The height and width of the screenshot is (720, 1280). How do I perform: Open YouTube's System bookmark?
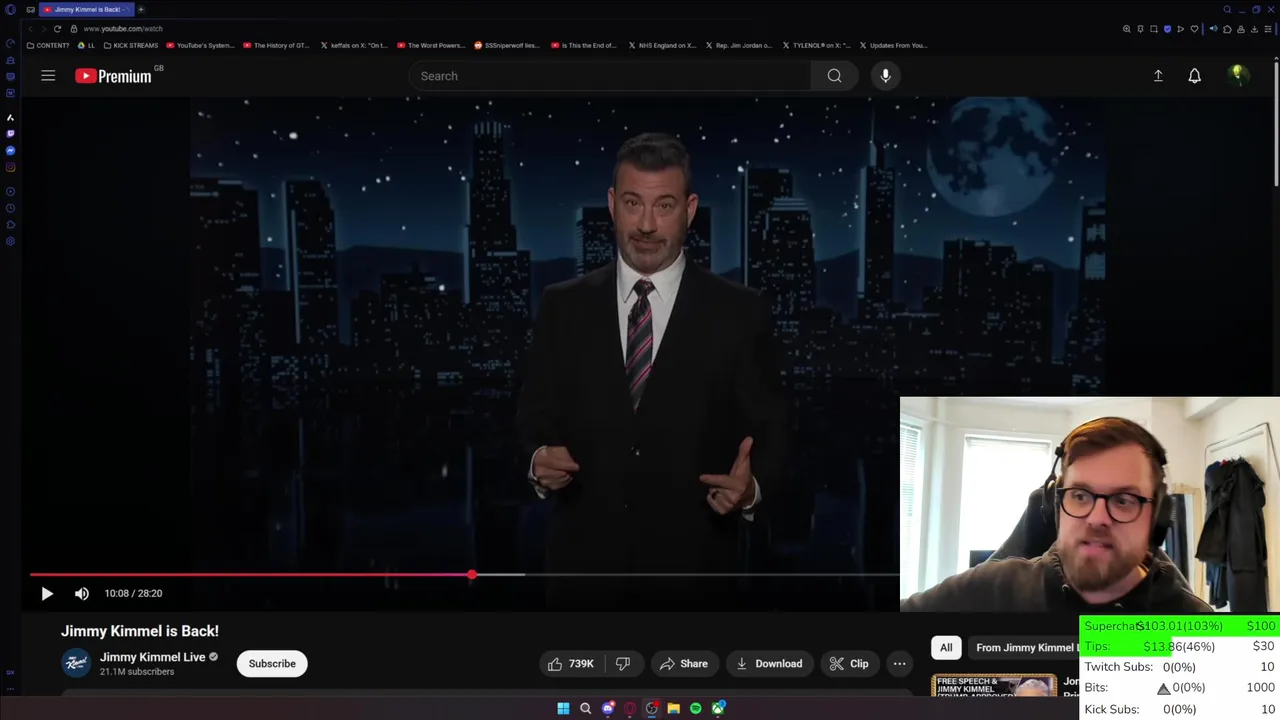pyautogui.click(x=200, y=45)
